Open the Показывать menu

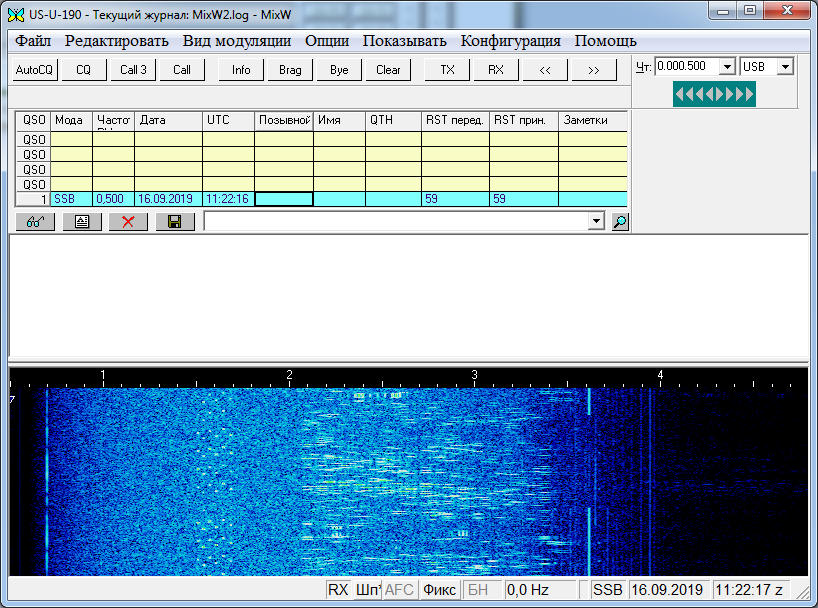pos(405,41)
